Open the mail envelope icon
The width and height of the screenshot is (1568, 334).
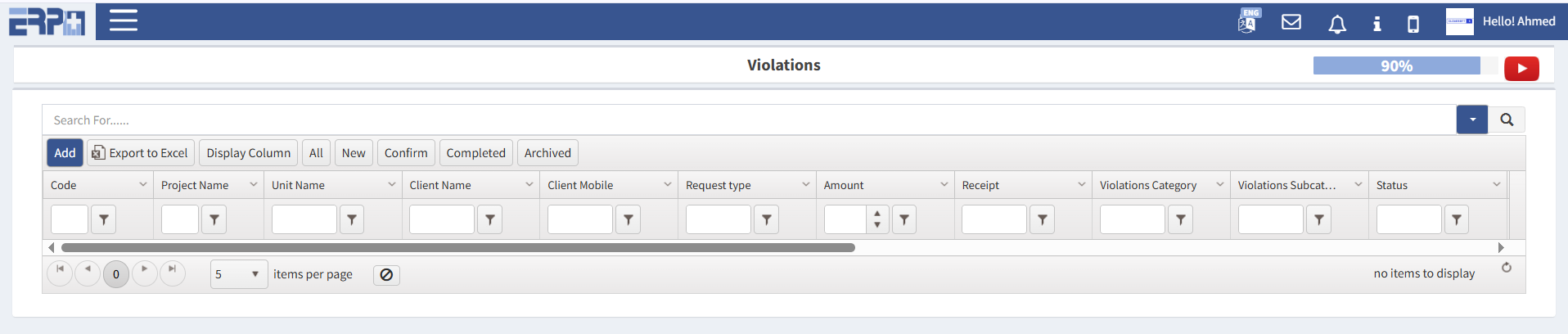pyautogui.click(x=1291, y=22)
